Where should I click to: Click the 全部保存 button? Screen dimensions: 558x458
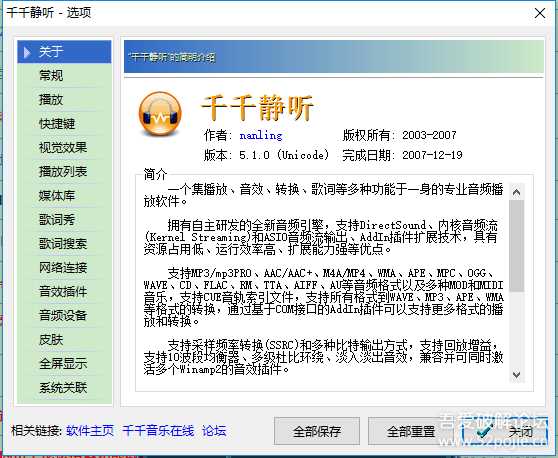click(317, 431)
